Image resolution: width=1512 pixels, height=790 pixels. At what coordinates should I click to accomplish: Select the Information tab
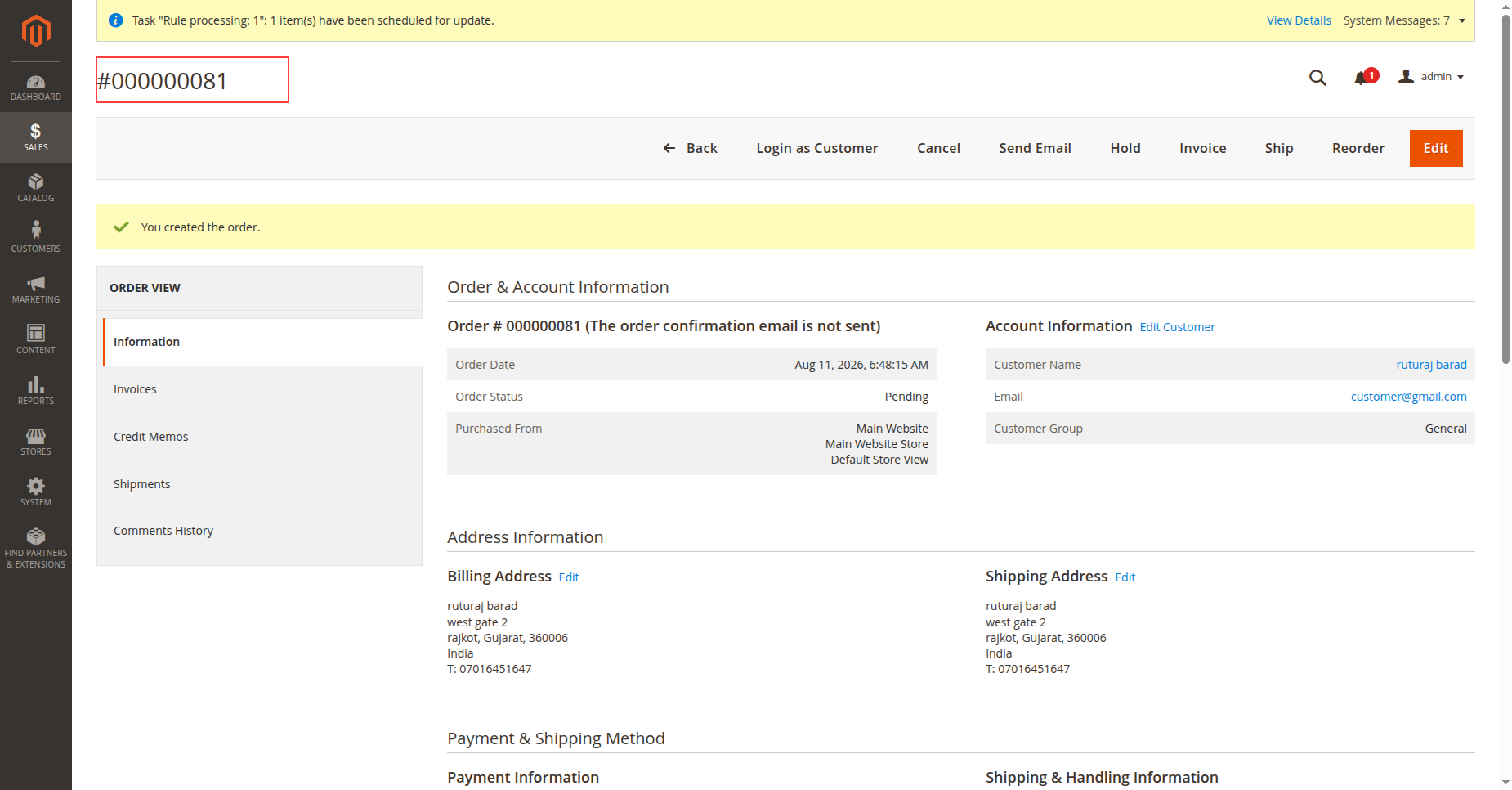click(x=262, y=342)
